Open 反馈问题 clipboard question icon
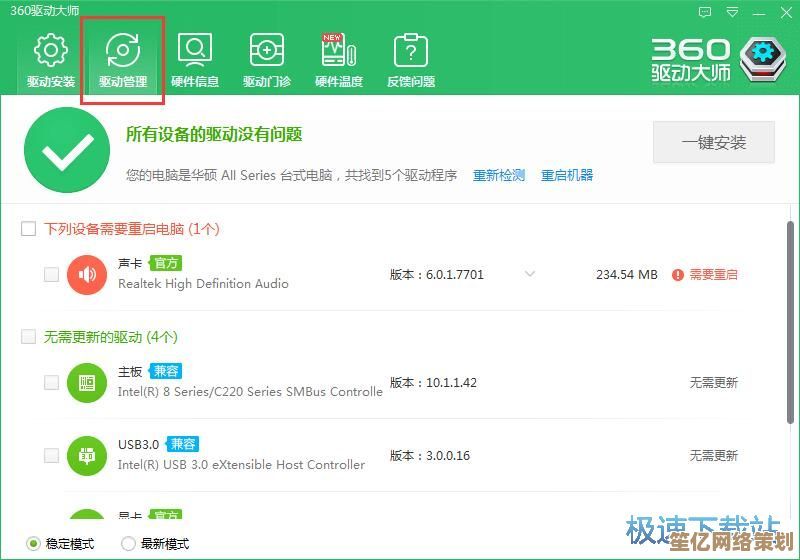The height and width of the screenshot is (560, 800). point(411,50)
